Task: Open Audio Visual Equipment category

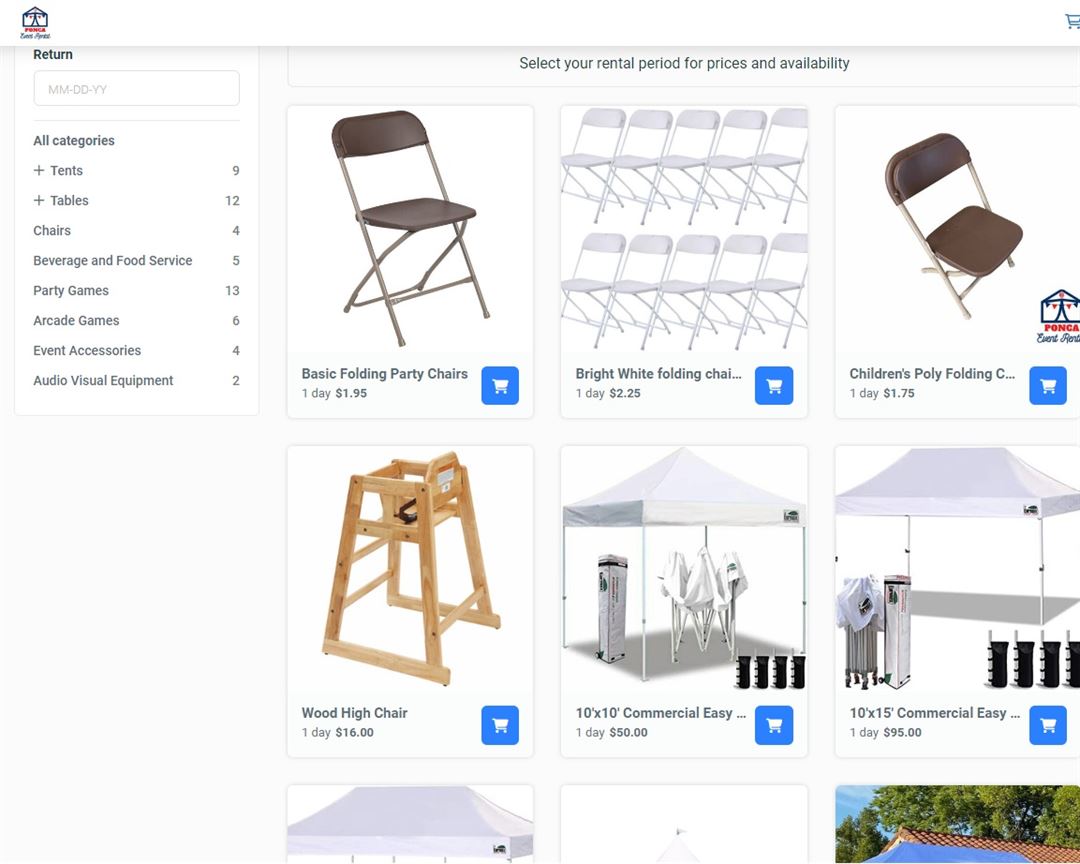Action: tap(103, 381)
